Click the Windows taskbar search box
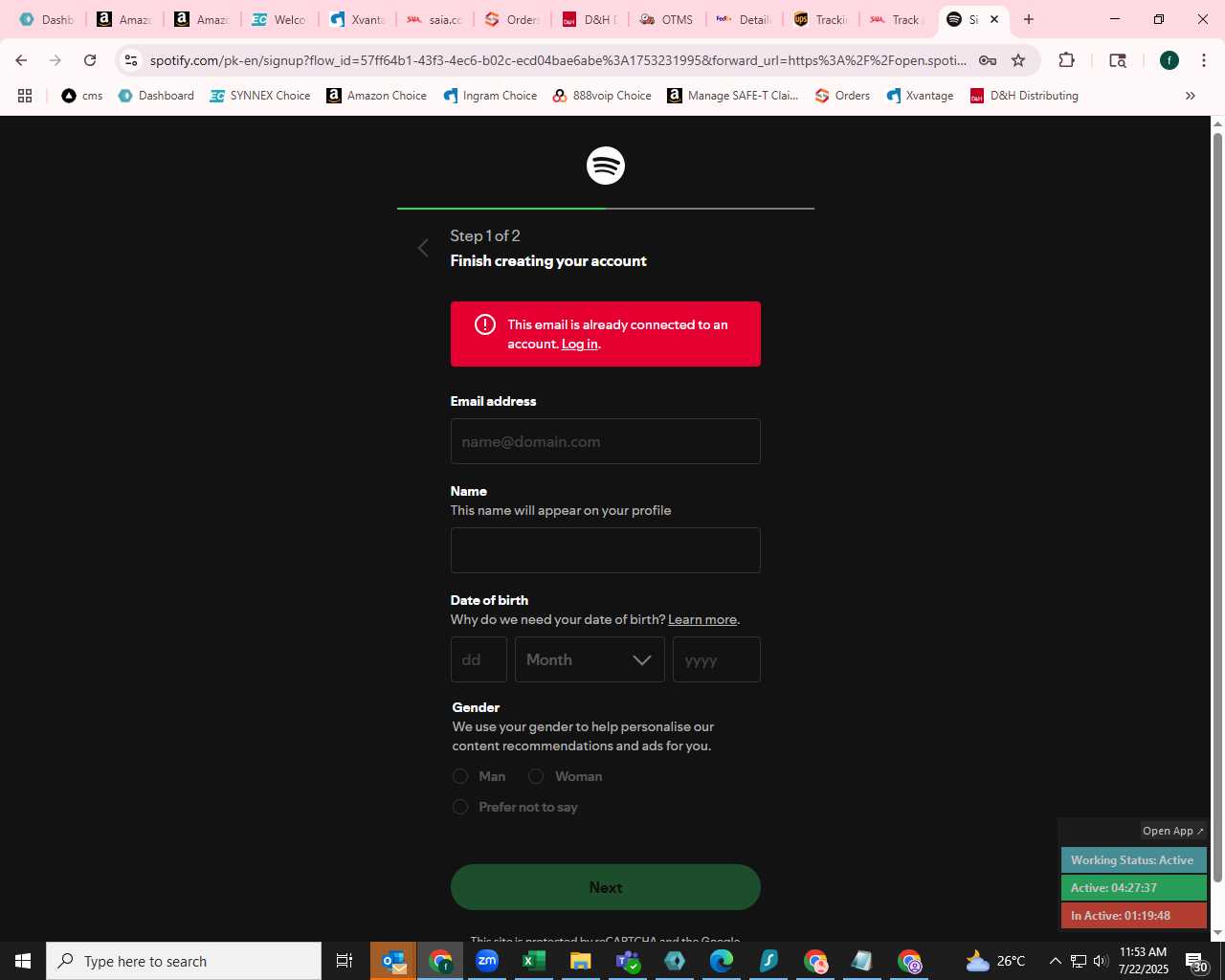The height and width of the screenshot is (980, 1225). [x=184, y=961]
